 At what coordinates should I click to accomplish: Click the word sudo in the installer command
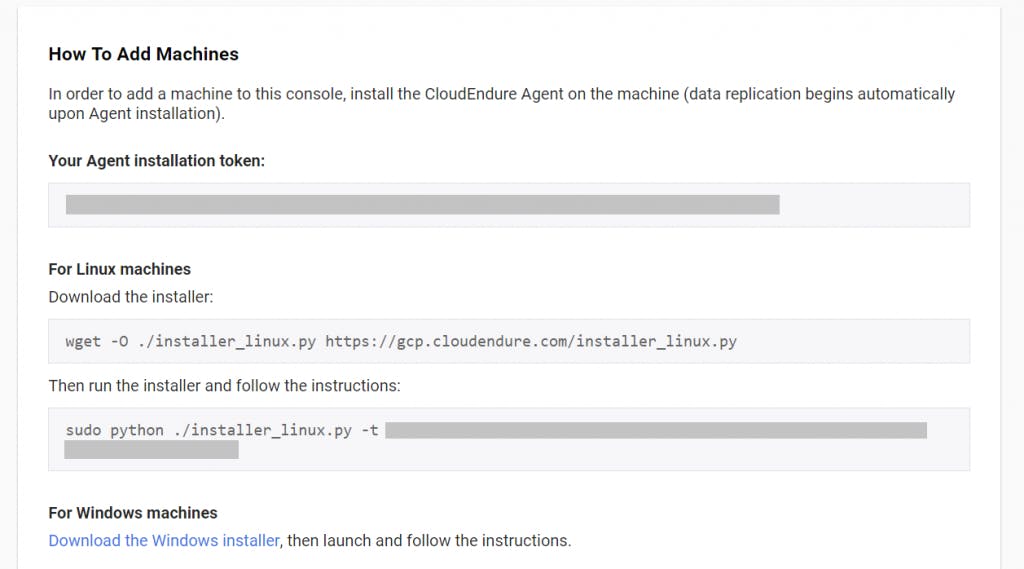[x=83, y=430]
